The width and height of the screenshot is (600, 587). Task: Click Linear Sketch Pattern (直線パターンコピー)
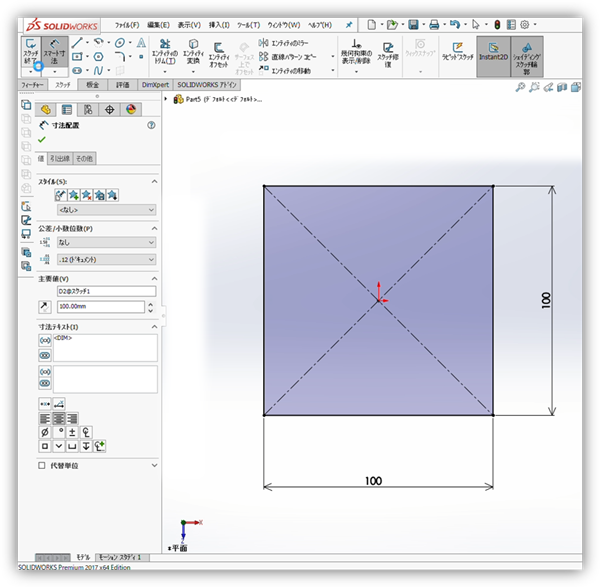click(288, 57)
